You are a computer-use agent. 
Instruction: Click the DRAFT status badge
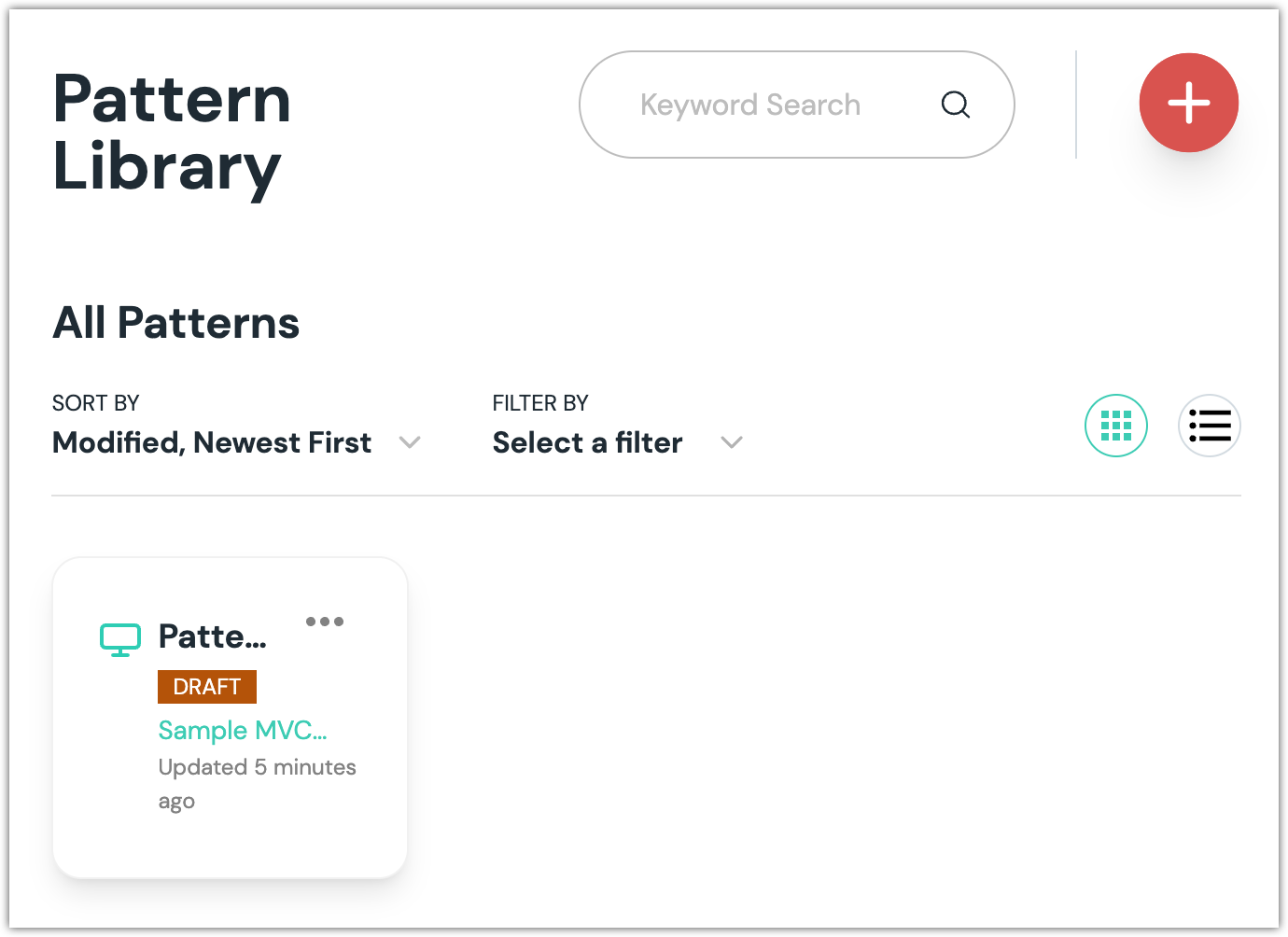[207, 687]
